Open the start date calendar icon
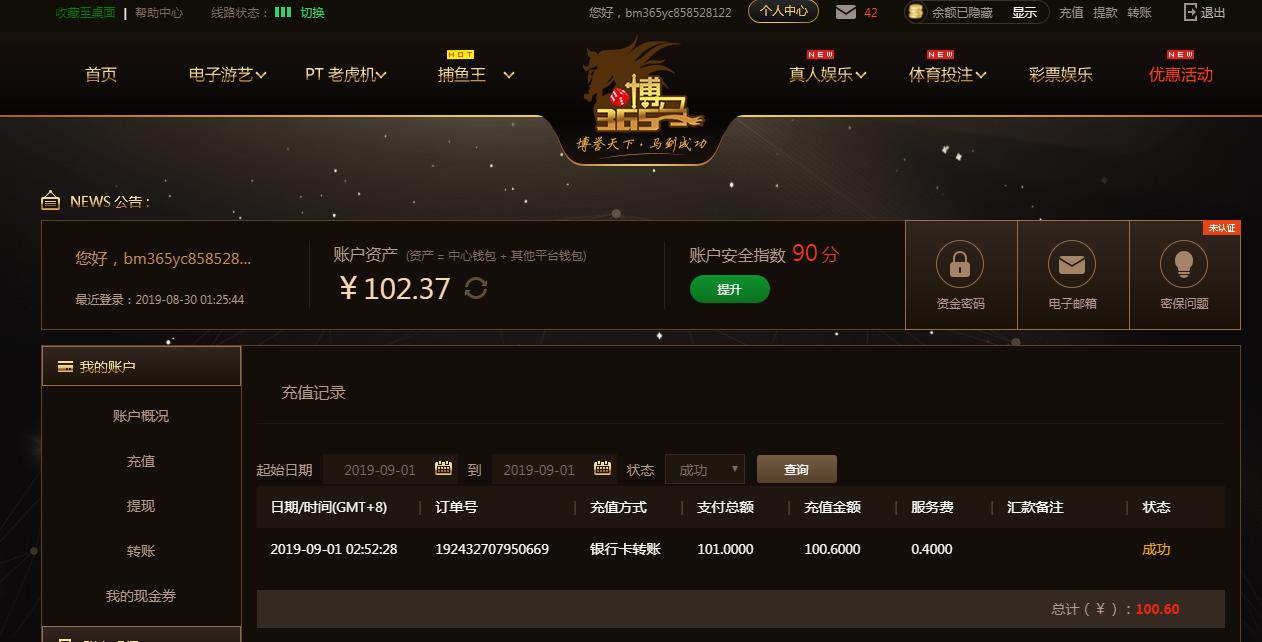This screenshot has height=642, width=1262. click(x=444, y=469)
